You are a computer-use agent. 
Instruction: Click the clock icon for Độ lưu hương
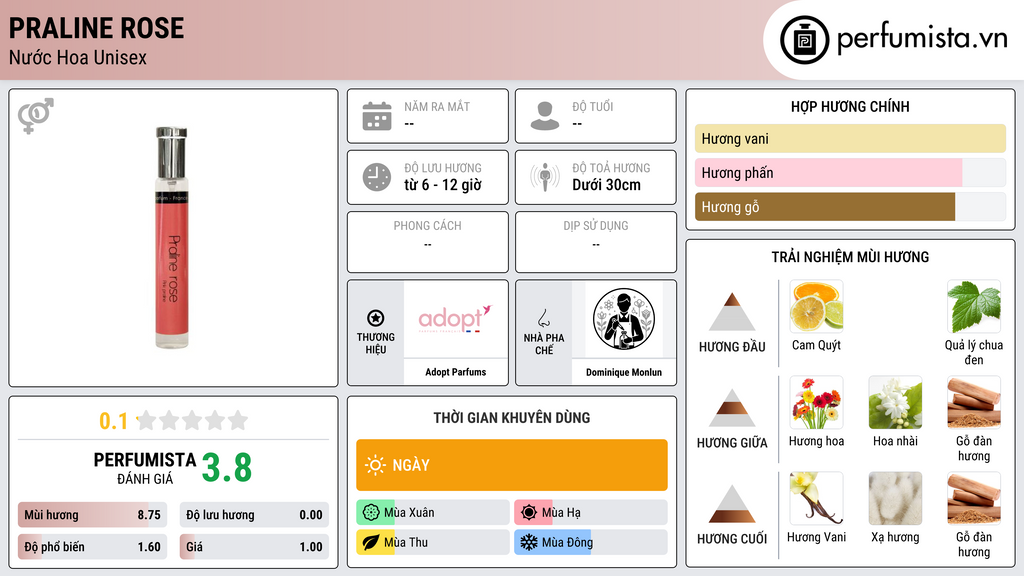[377, 177]
